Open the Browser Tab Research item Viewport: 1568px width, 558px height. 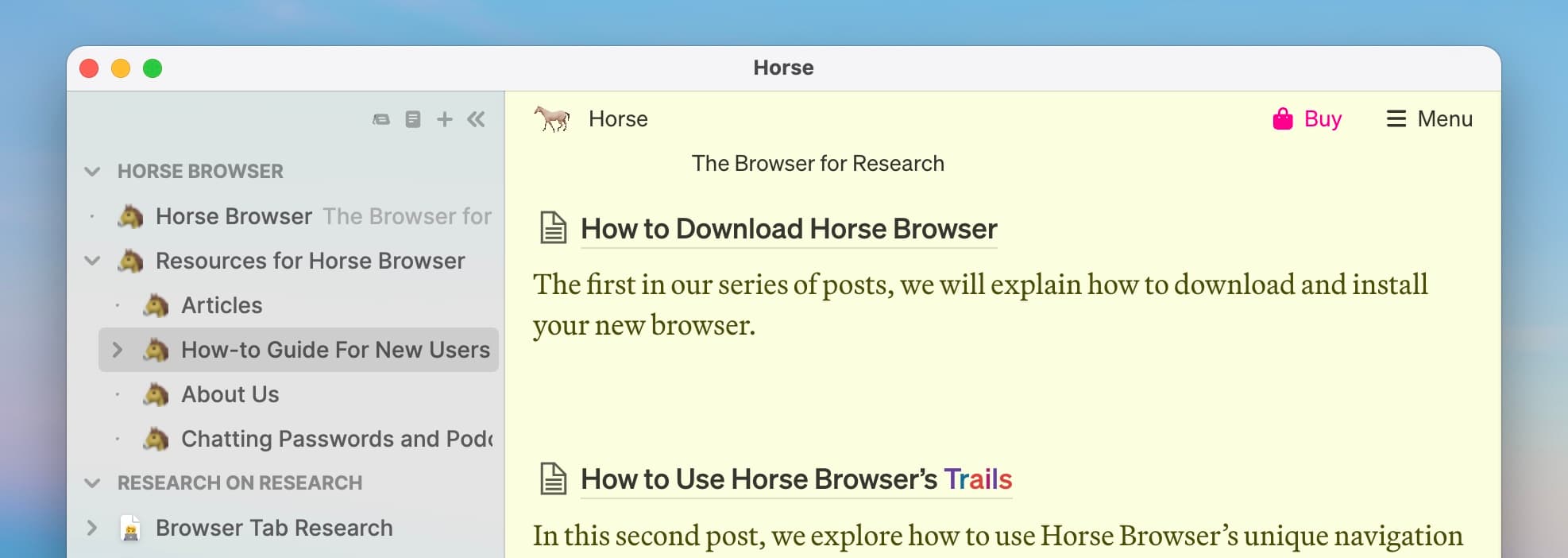pos(274,528)
